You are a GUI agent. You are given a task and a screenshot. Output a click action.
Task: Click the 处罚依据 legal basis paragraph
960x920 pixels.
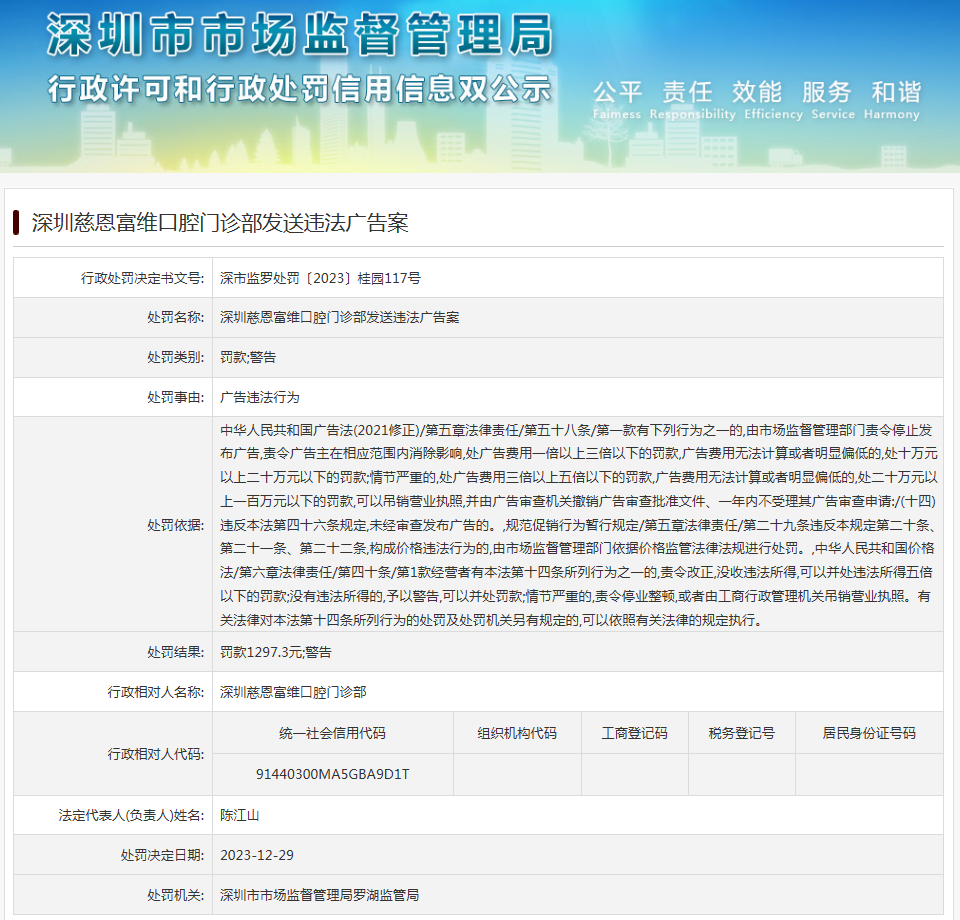tap(579, 525)
